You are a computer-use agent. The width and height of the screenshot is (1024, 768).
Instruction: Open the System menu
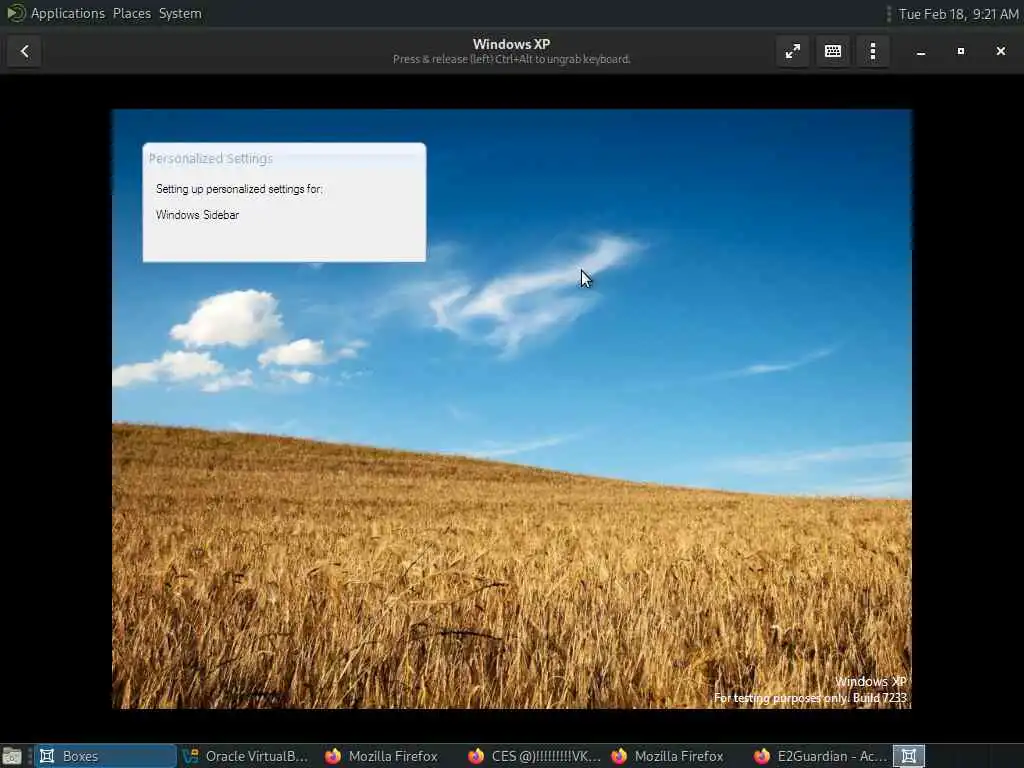[180, 13]
